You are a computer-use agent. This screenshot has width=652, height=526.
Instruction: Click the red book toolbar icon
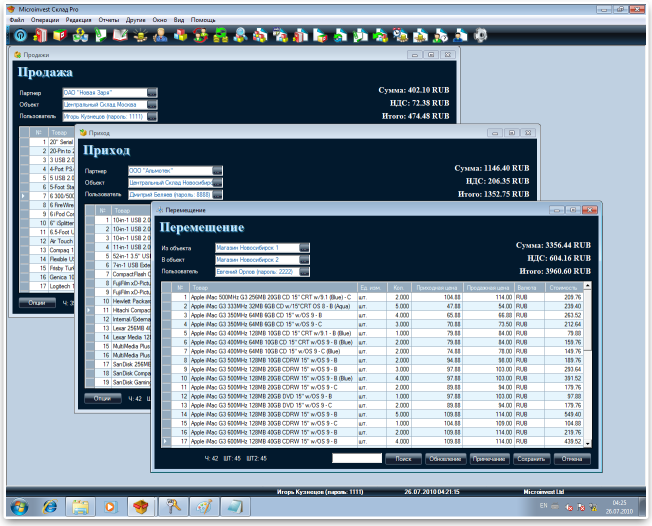40,35
